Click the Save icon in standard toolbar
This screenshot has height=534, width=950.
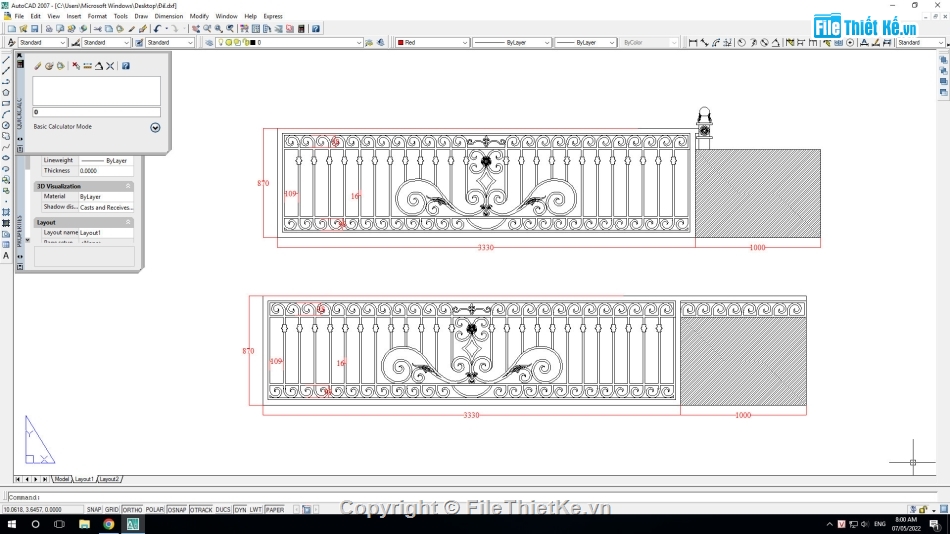click(x=35, y=28)
